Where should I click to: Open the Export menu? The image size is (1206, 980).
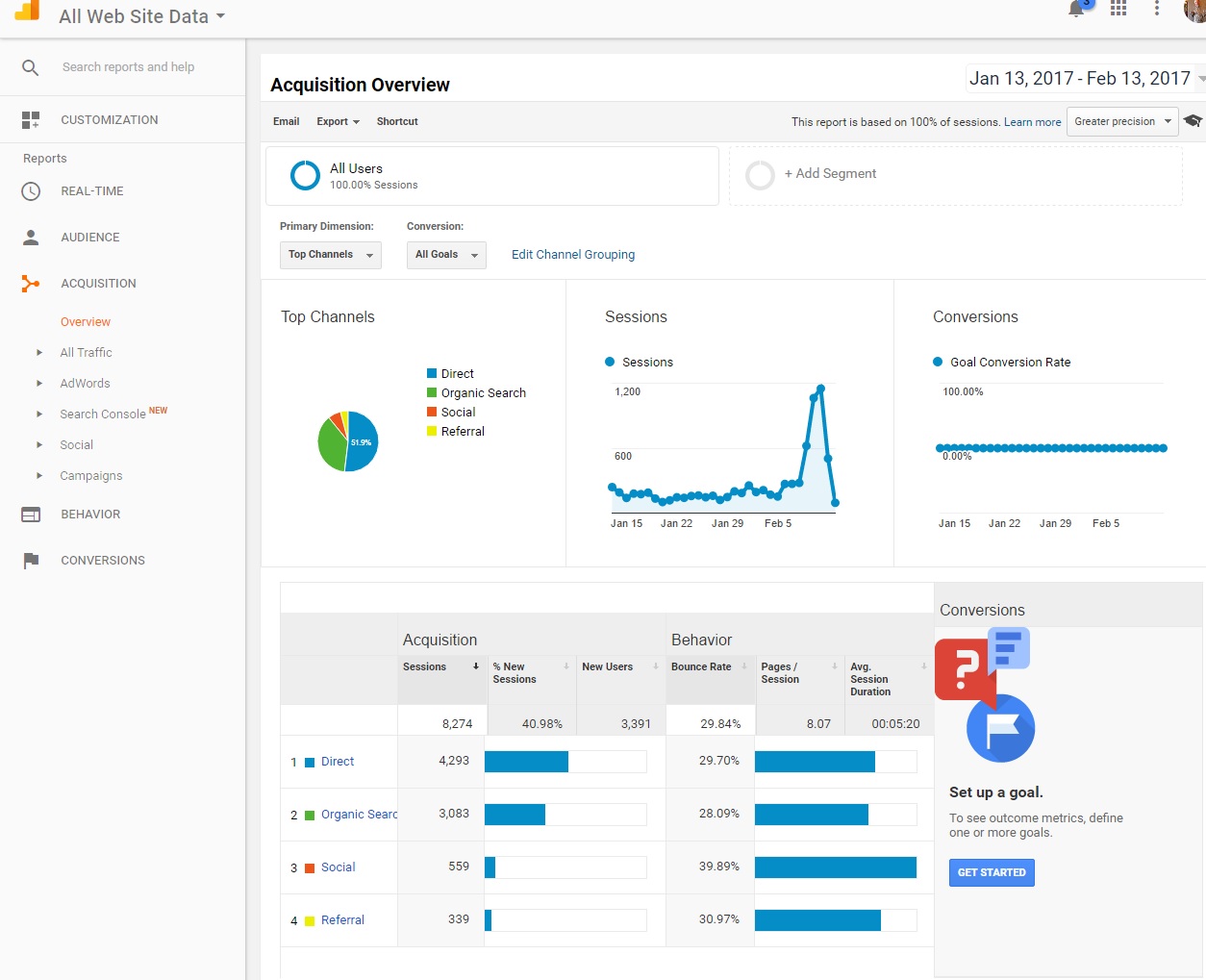coord(338,122)
